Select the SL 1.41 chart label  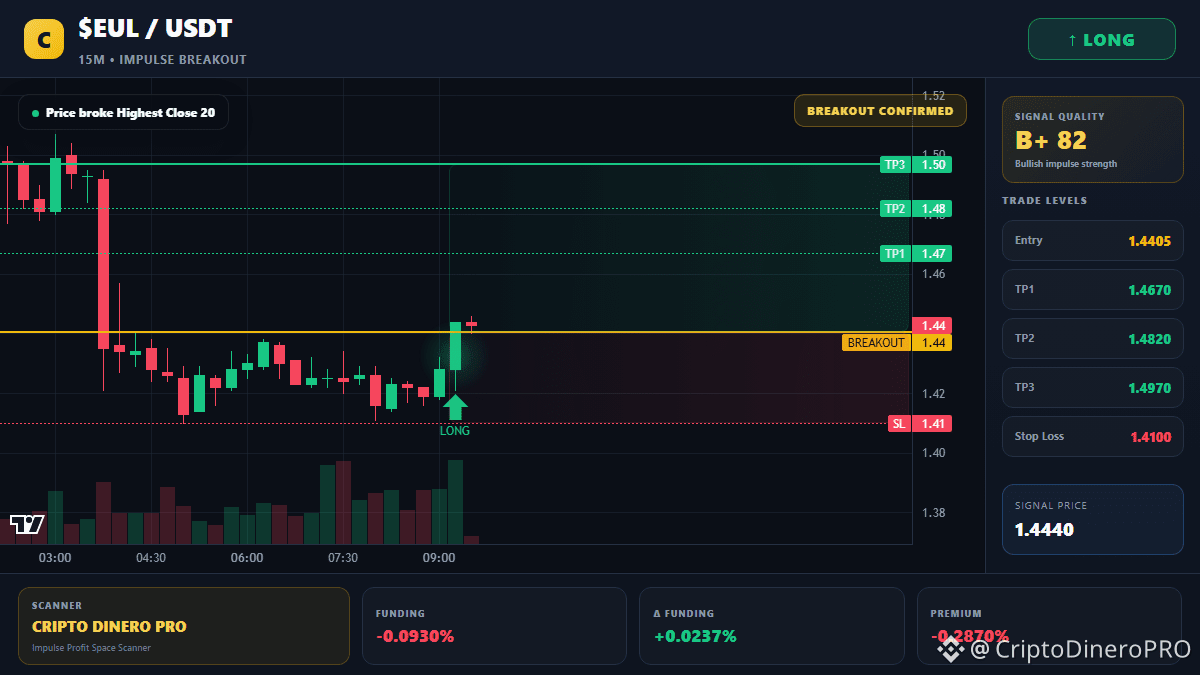coord(919,424)
